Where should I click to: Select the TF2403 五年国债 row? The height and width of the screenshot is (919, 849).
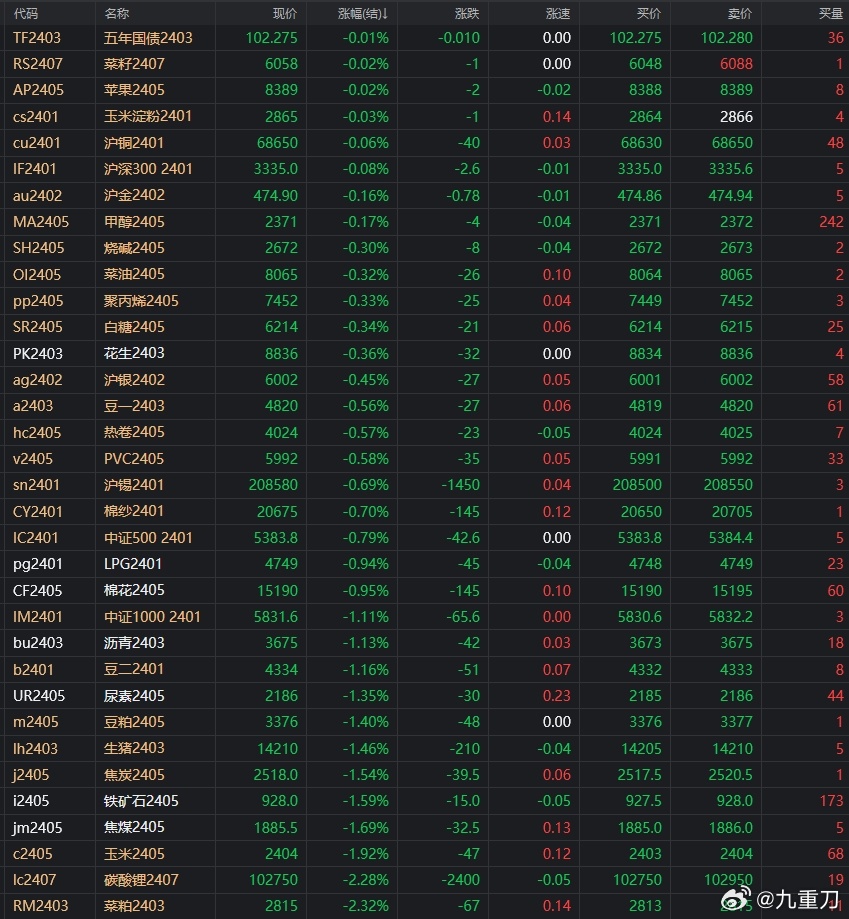coord(424,38)
